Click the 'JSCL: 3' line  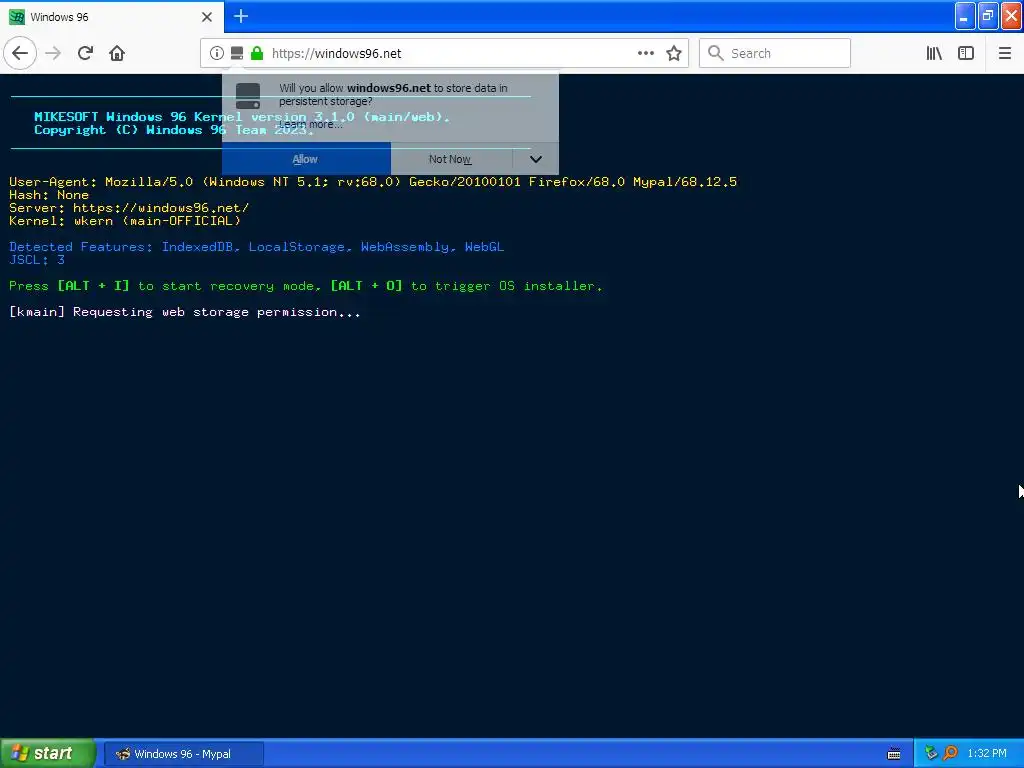pos(37,260)
